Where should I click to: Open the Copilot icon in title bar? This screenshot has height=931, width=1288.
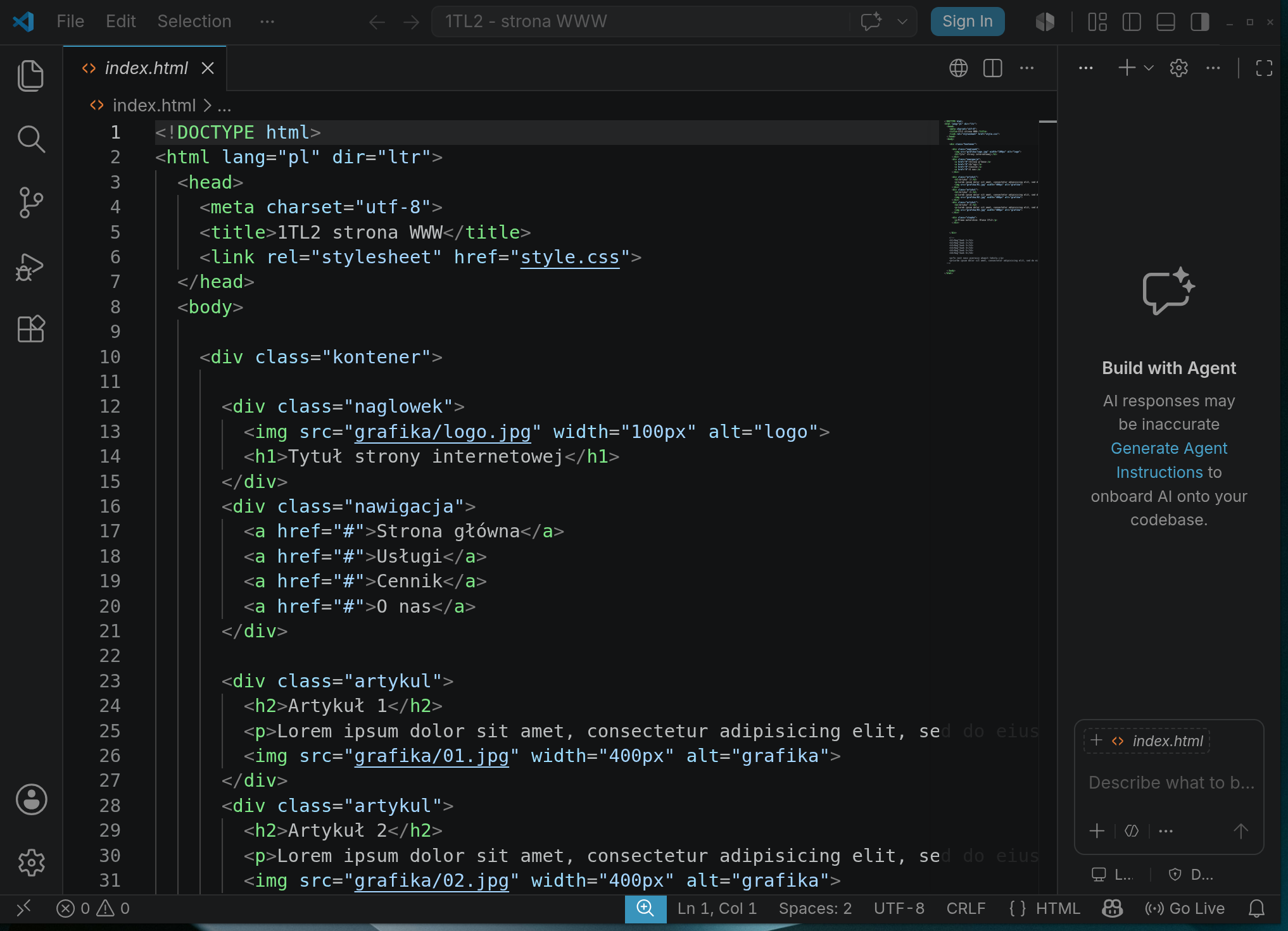(1045, 22)
